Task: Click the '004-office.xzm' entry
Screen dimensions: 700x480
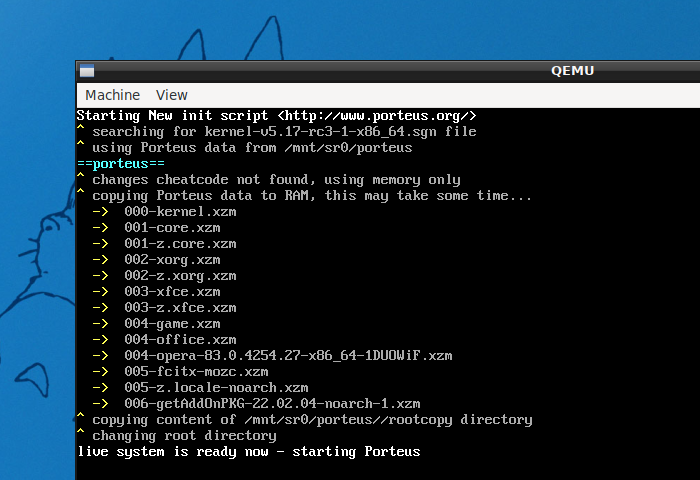Action: coord(180,340)
